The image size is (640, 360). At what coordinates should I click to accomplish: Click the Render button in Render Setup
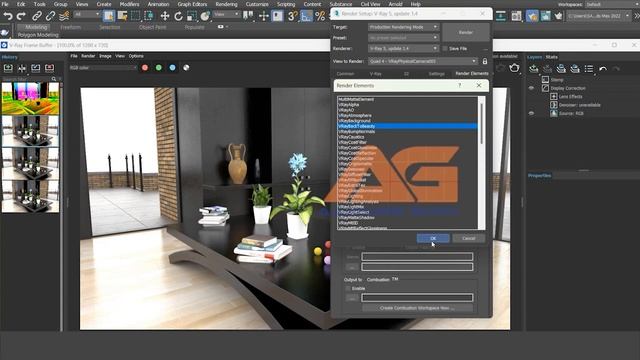[466, 32]
